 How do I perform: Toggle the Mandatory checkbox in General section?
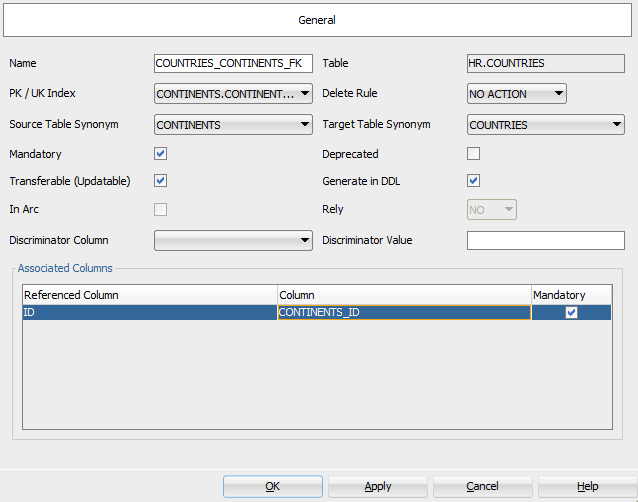pos(160,154)
